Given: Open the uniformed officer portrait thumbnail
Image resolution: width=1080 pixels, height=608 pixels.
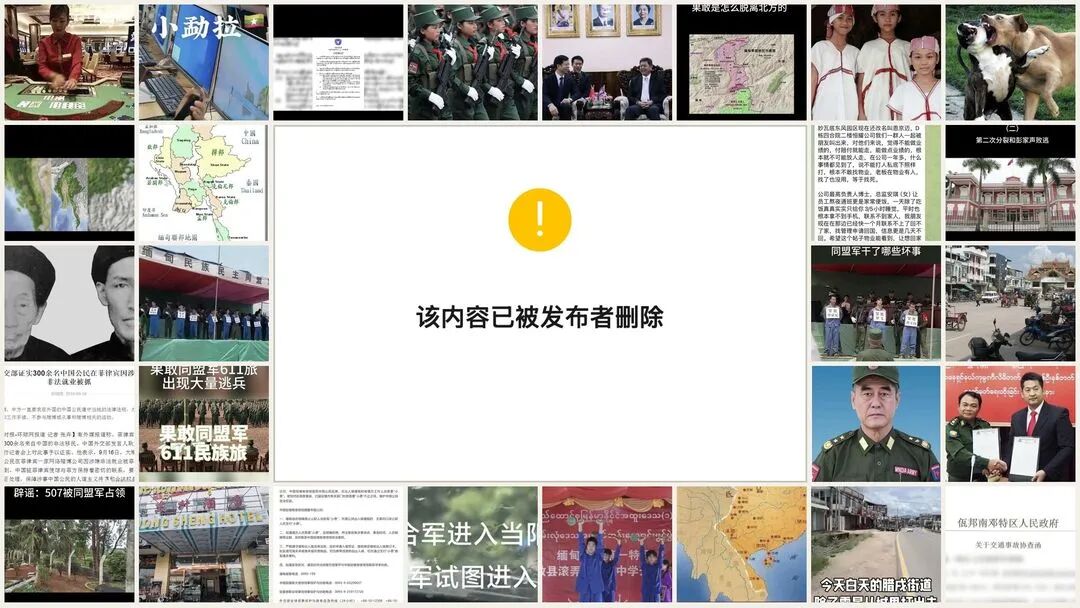Looking at the screenshot, I should 875,424.
